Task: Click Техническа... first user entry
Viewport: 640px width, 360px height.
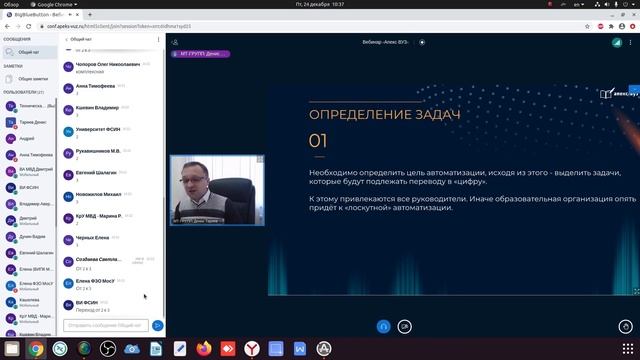Action: 29,106
